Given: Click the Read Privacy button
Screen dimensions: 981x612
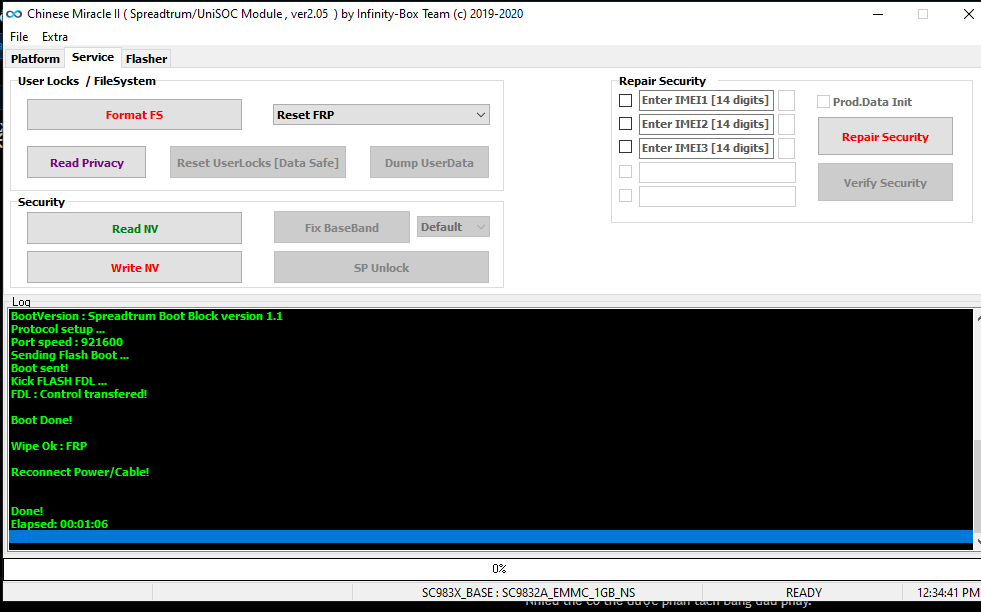Looking at the screenshot, I should (86, 163).
